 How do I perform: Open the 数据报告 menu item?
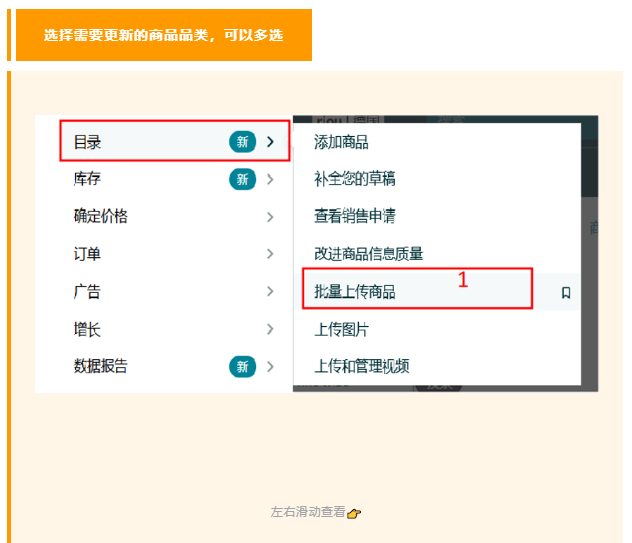(101, 367)
